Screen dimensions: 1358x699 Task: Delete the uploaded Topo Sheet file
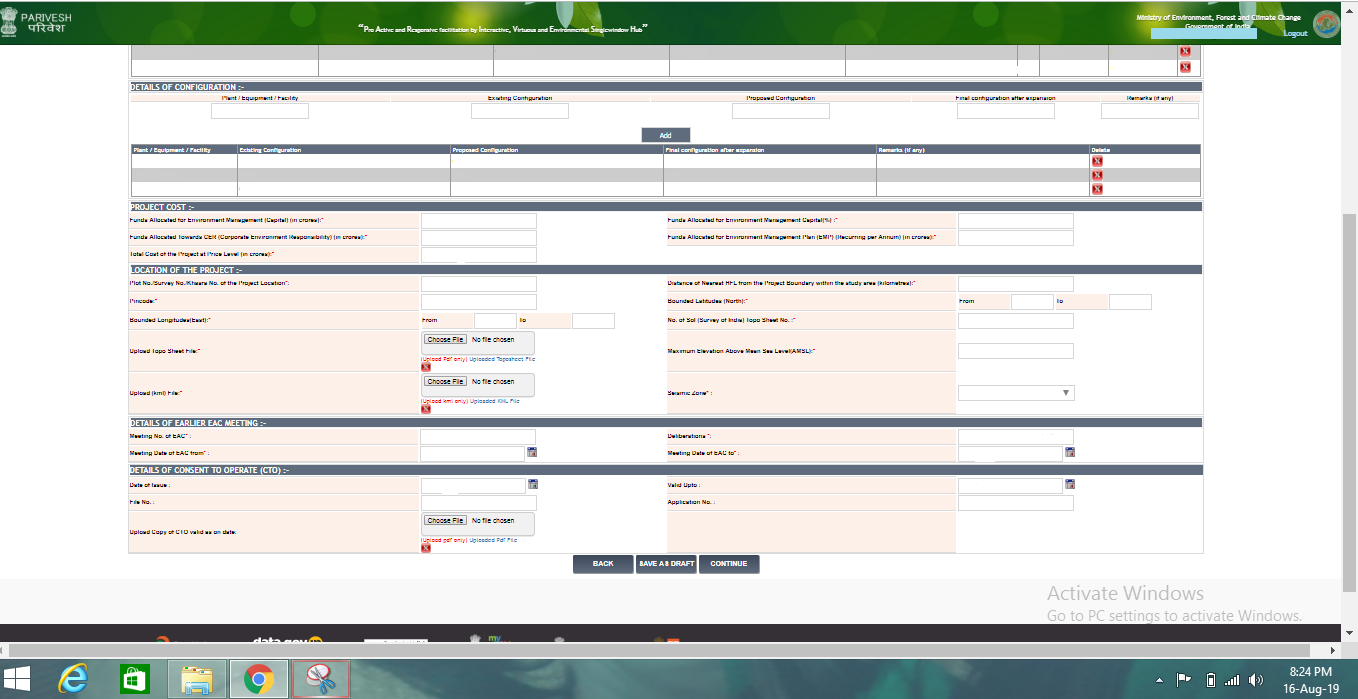tap(426, 367)
